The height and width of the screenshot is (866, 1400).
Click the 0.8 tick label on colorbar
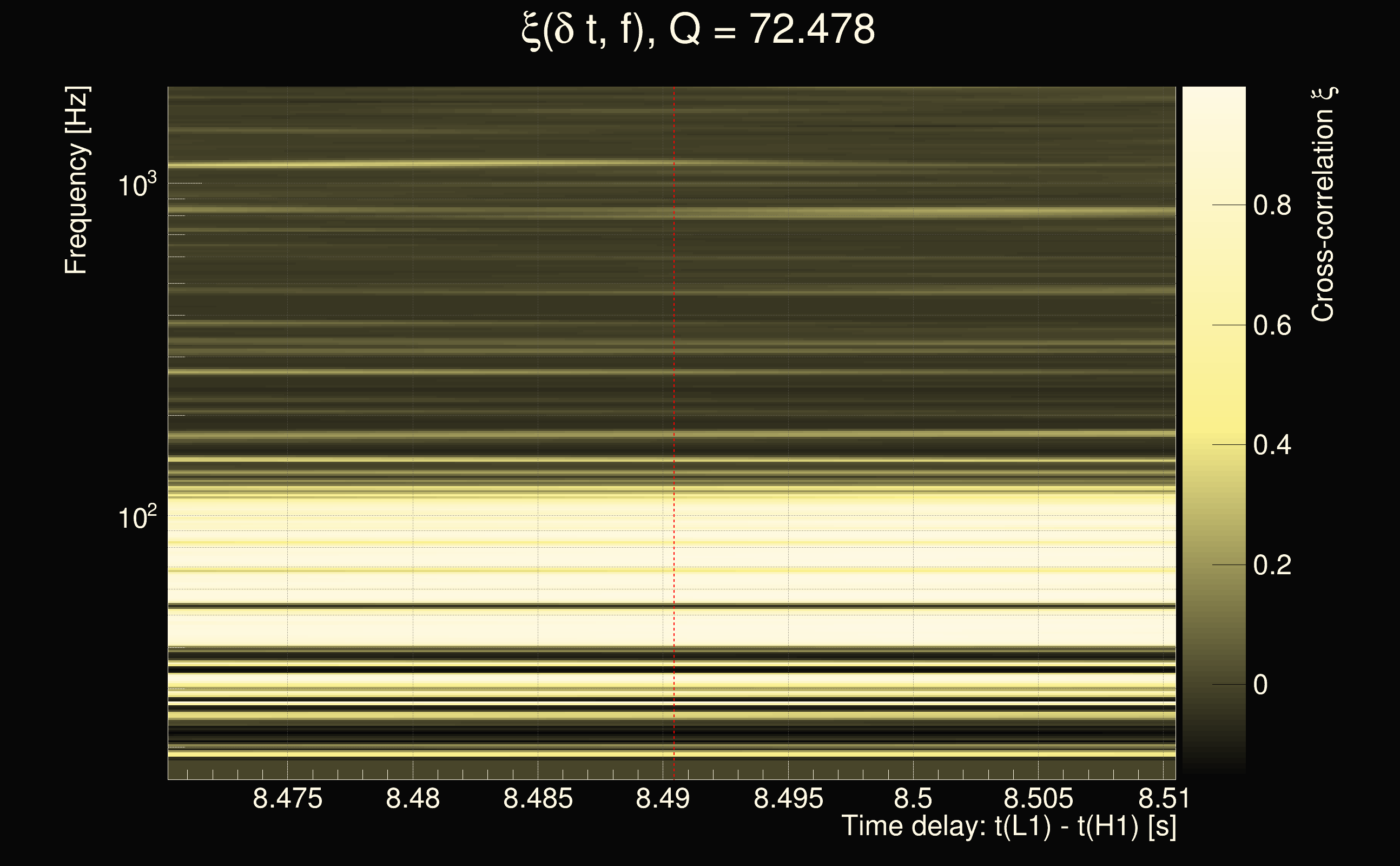(x=1272, y=205)
